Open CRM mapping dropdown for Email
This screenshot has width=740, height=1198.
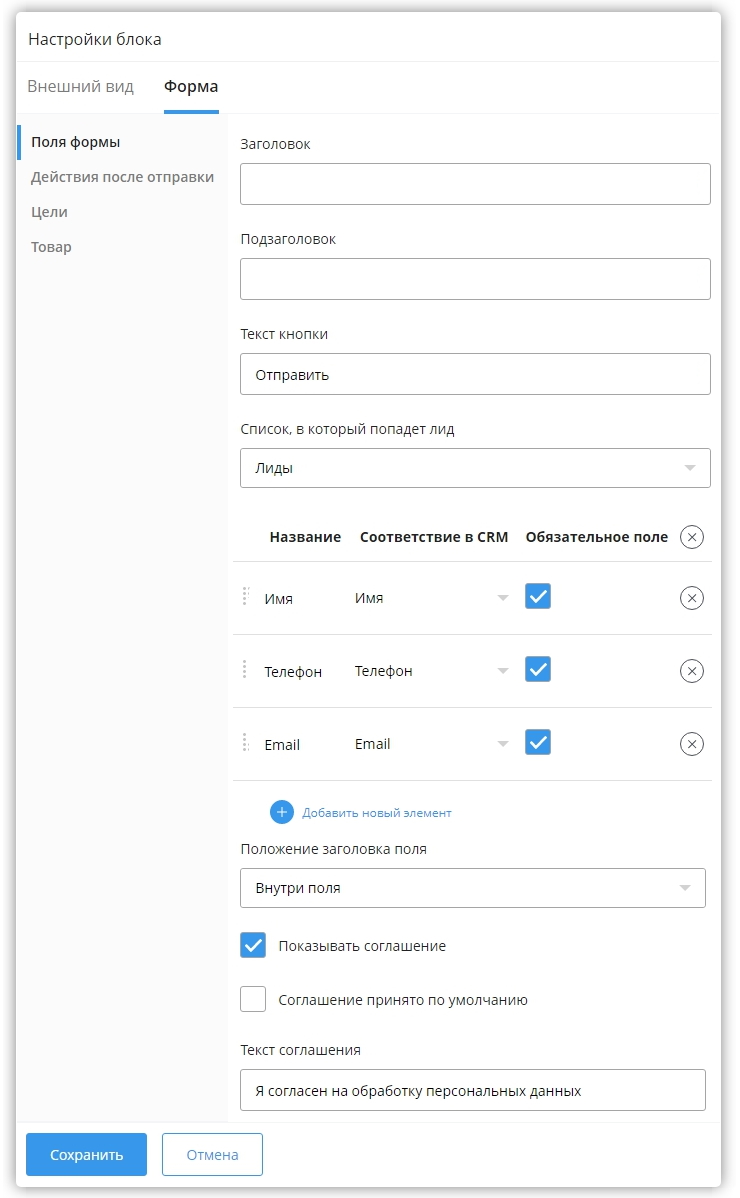coord(432,744)
